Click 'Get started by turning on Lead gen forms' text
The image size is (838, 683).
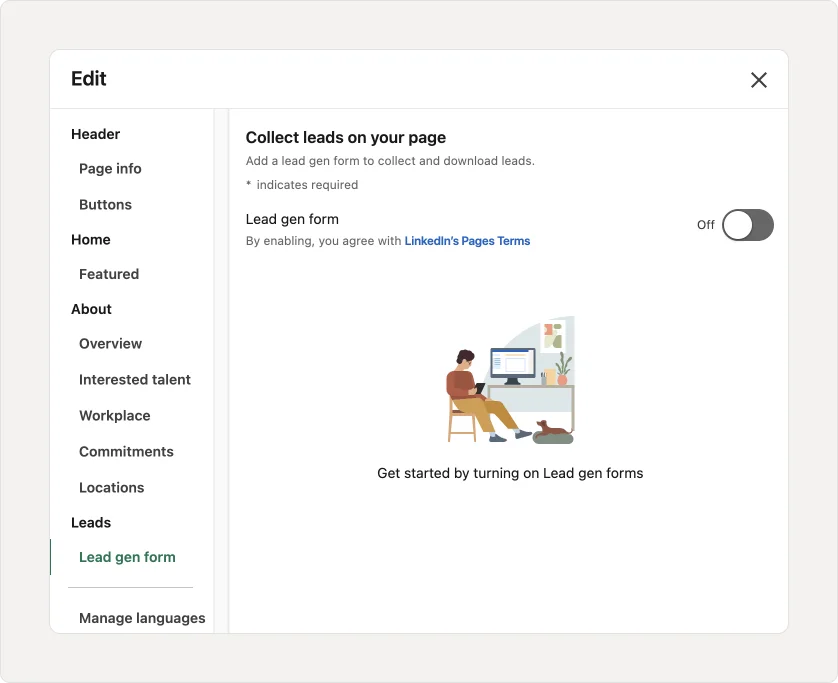coord(510,474)
